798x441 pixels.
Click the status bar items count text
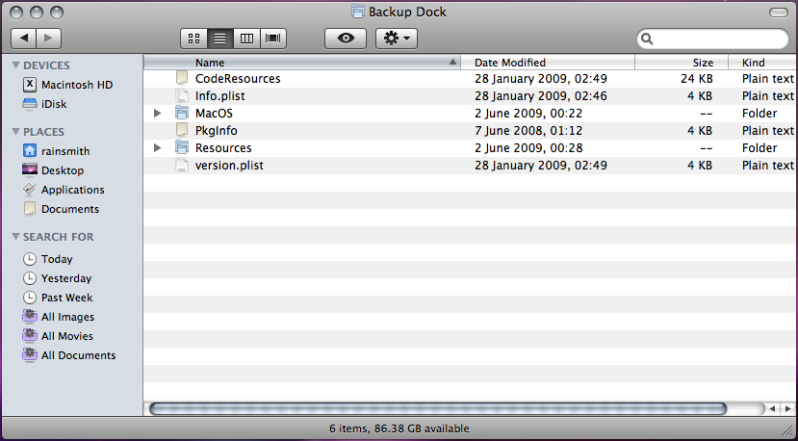coord(399,428)
